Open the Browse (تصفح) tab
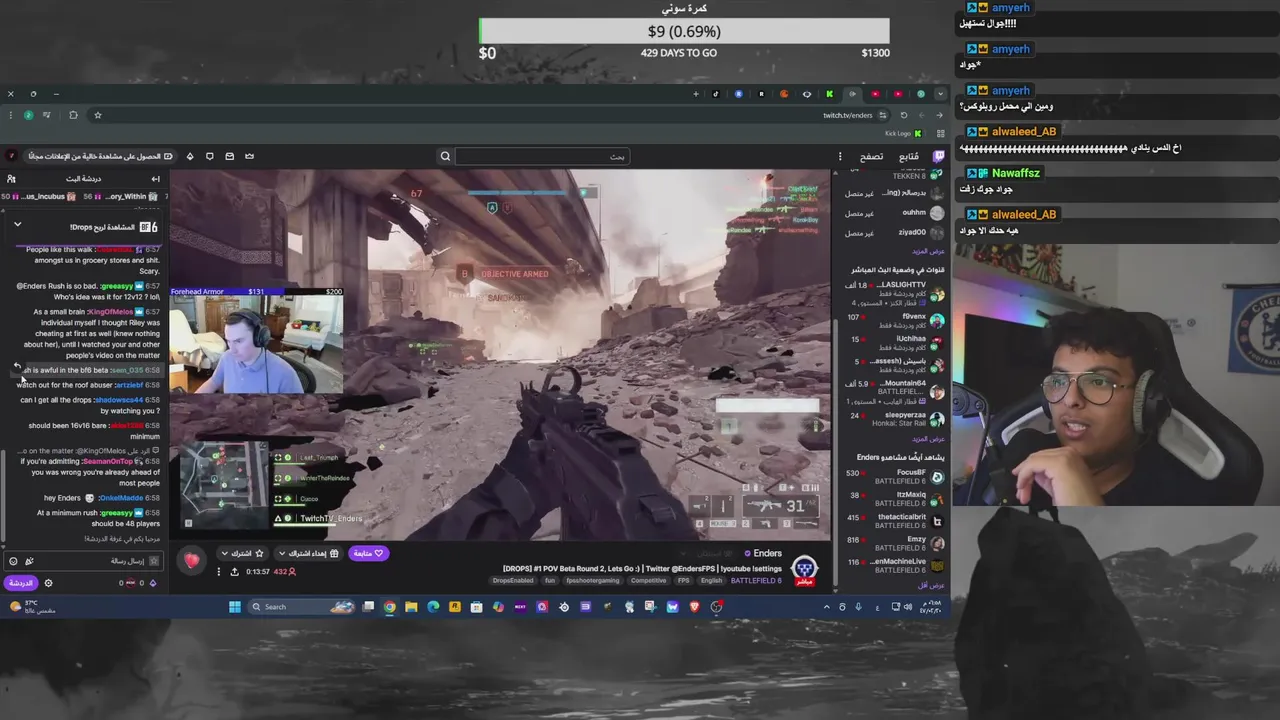This screenshot has width=1280, height=720. tap(872, 156)
